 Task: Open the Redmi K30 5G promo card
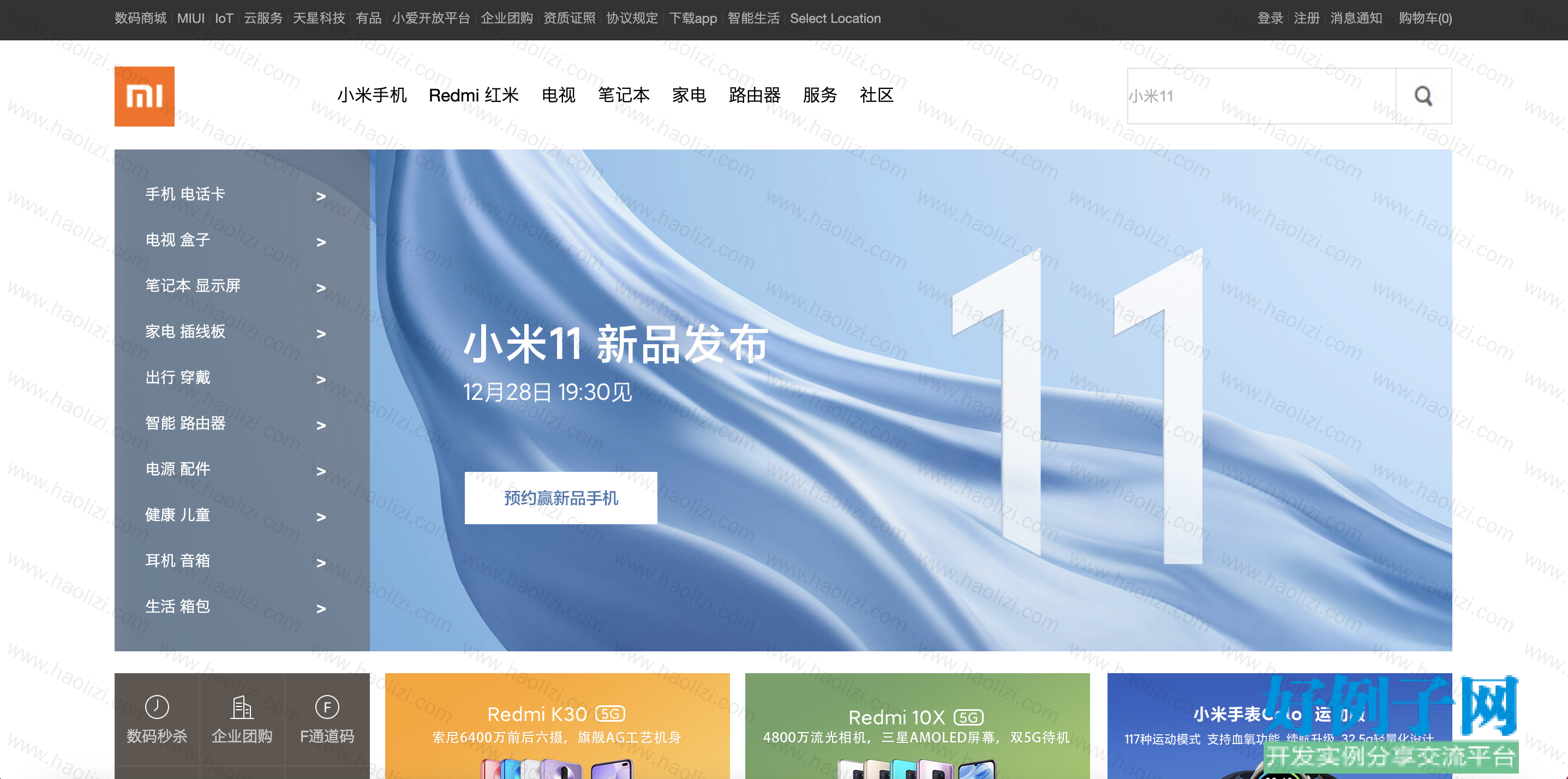557,726
